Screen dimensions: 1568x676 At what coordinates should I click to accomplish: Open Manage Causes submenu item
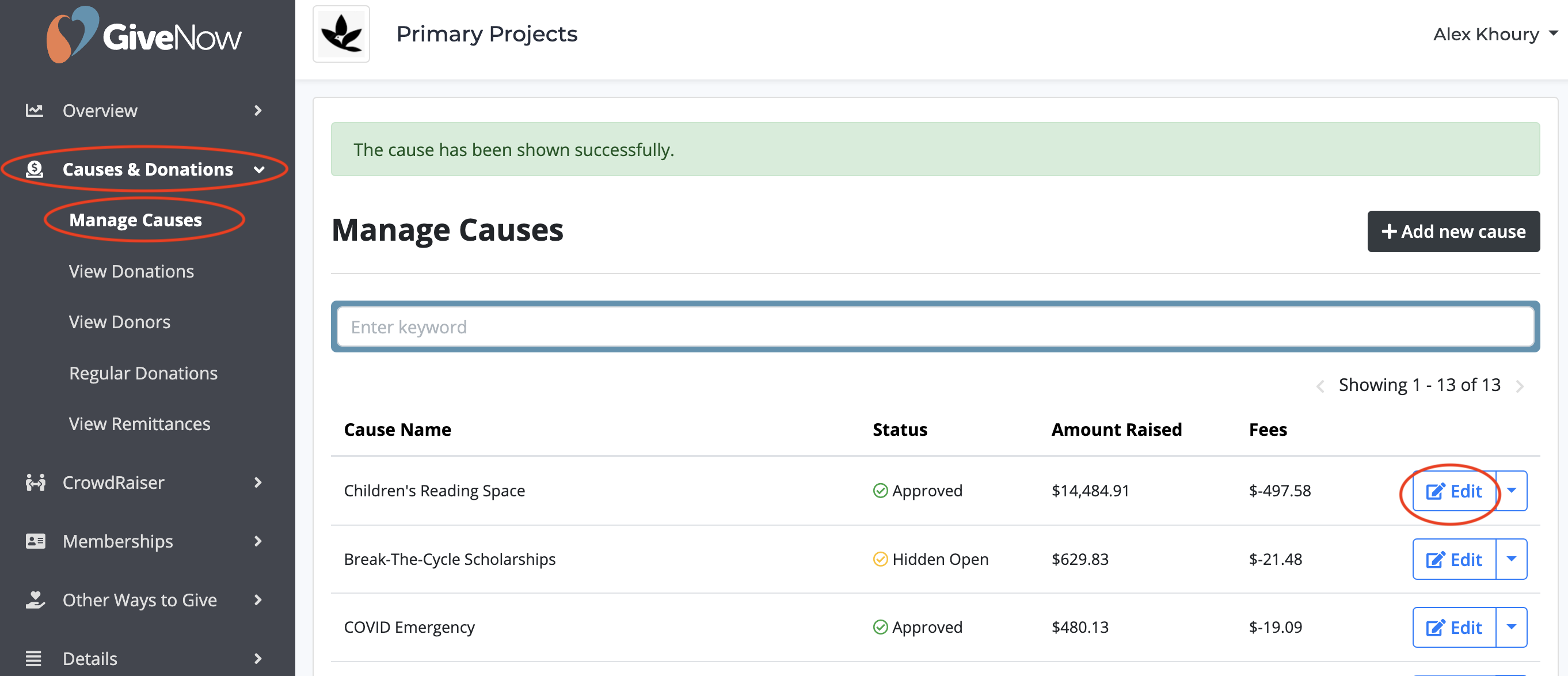135,220
